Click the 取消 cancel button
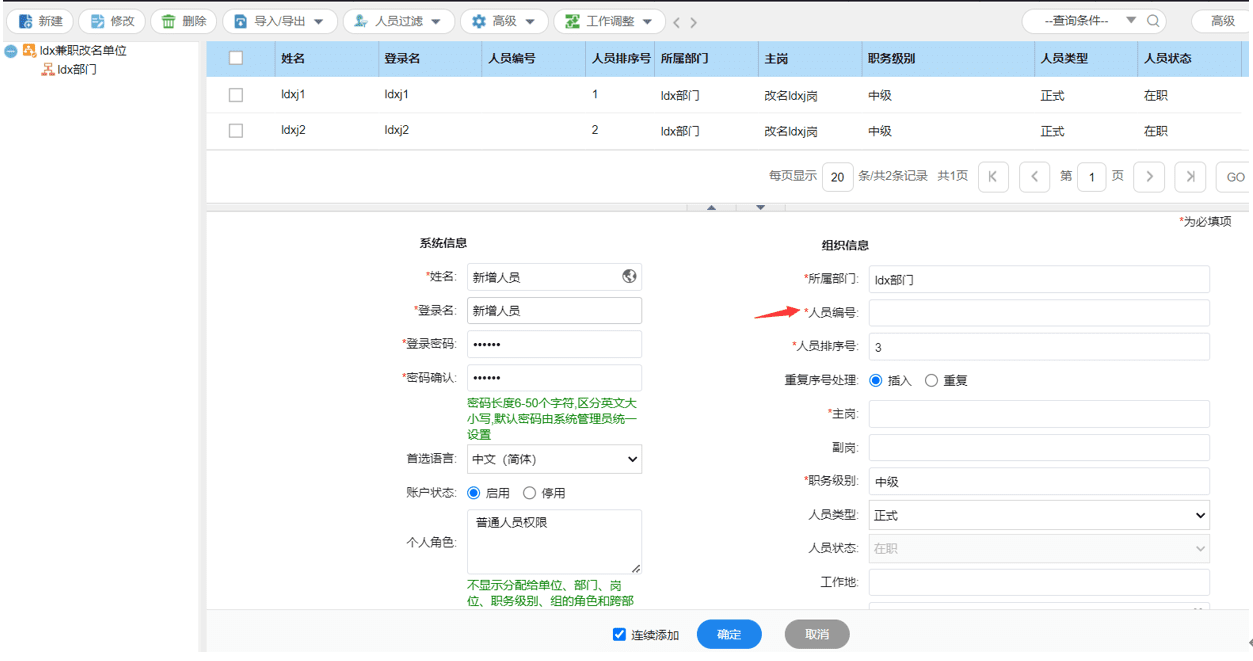Image resolution: width=1253 pixels, height=661 pixels. 817,634
